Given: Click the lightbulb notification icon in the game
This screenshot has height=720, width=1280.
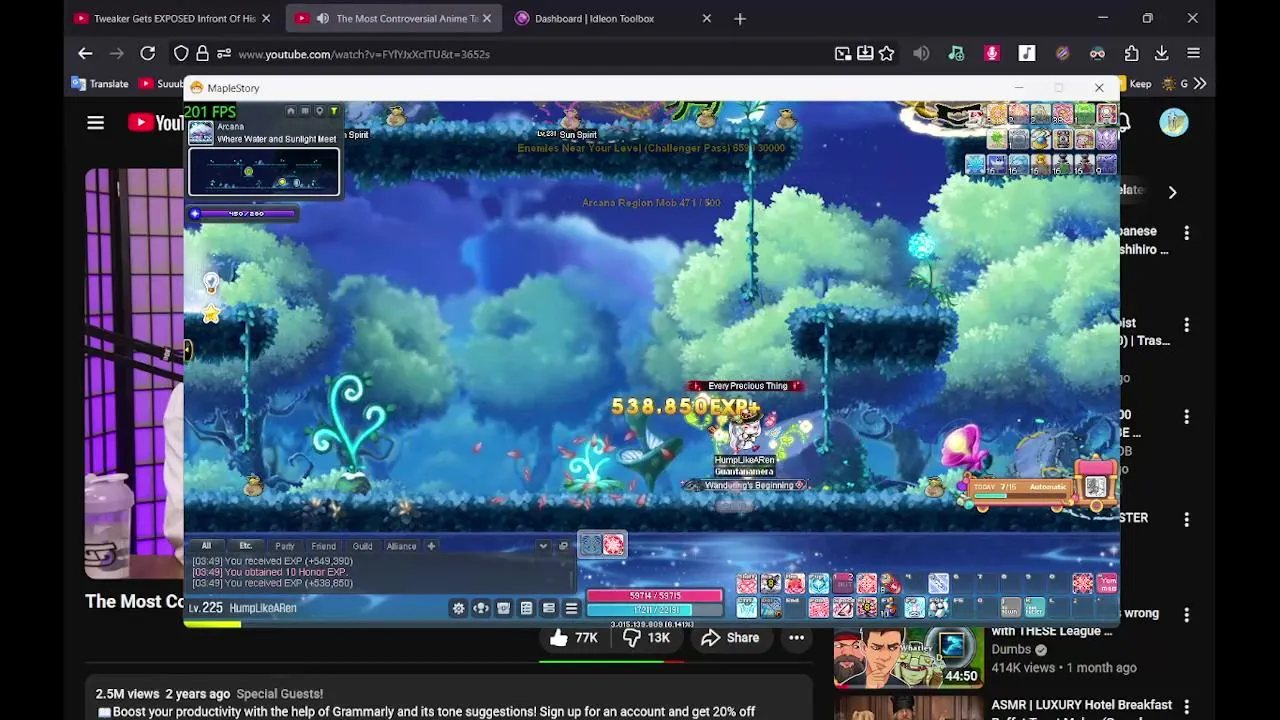Looking at the screenshot, I should pyautogui.click(x=211, y=284).
